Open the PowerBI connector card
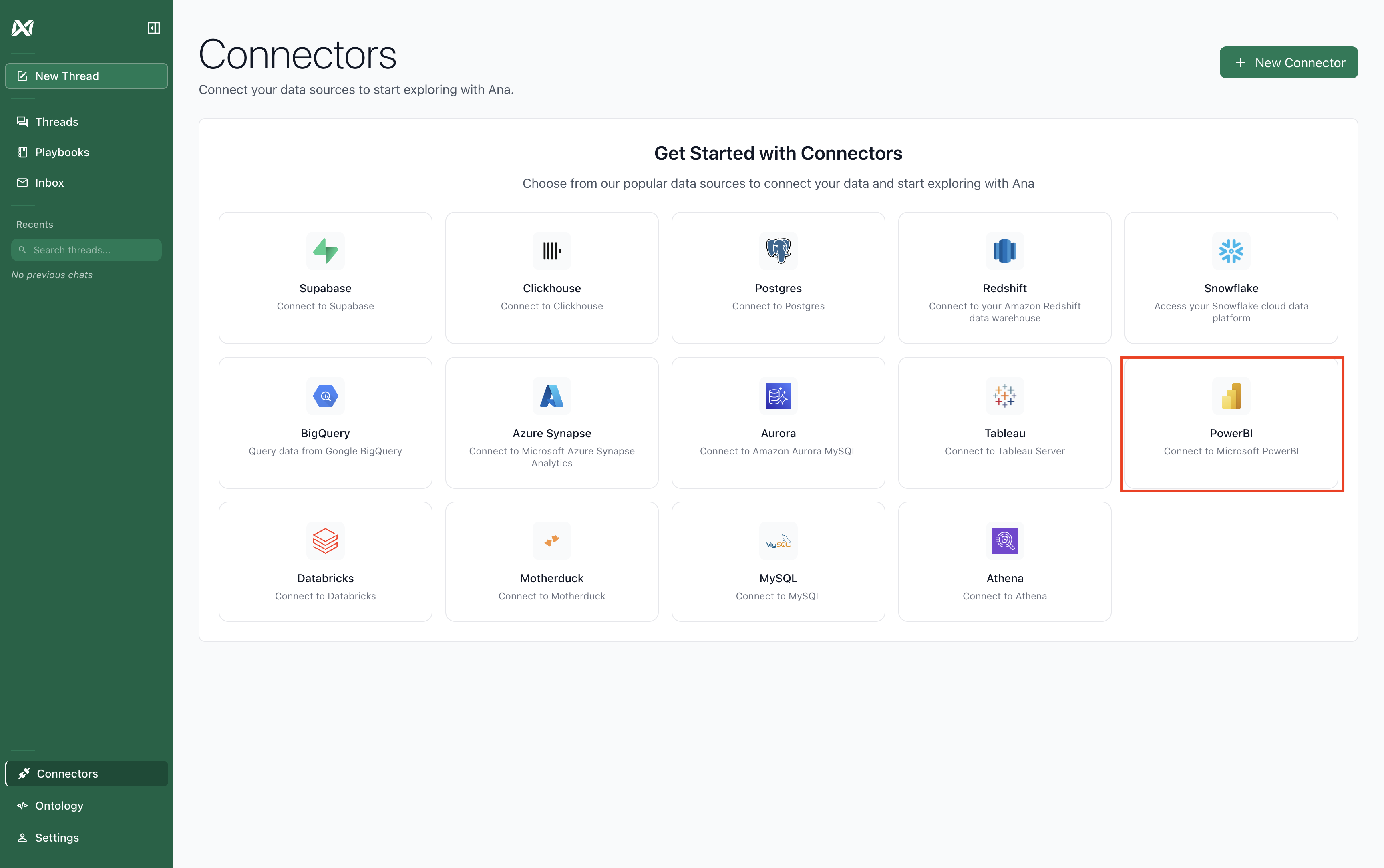 tap(1231, 423)
